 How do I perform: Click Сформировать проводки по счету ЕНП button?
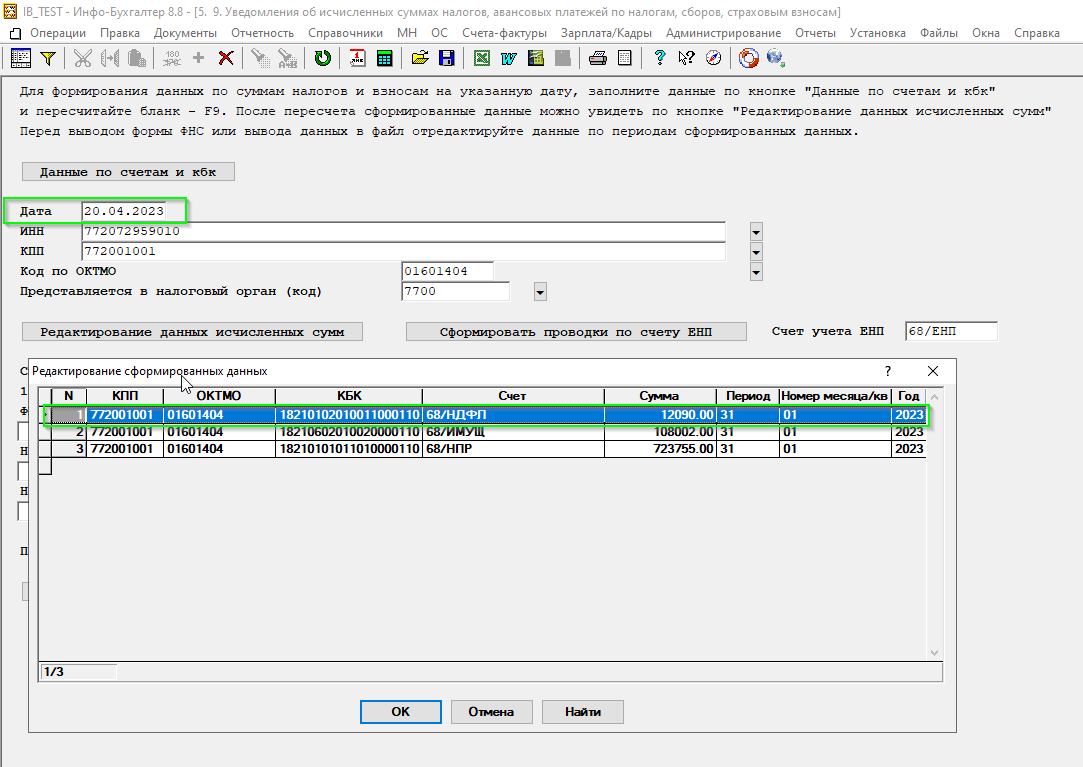(x=576, y=332)
